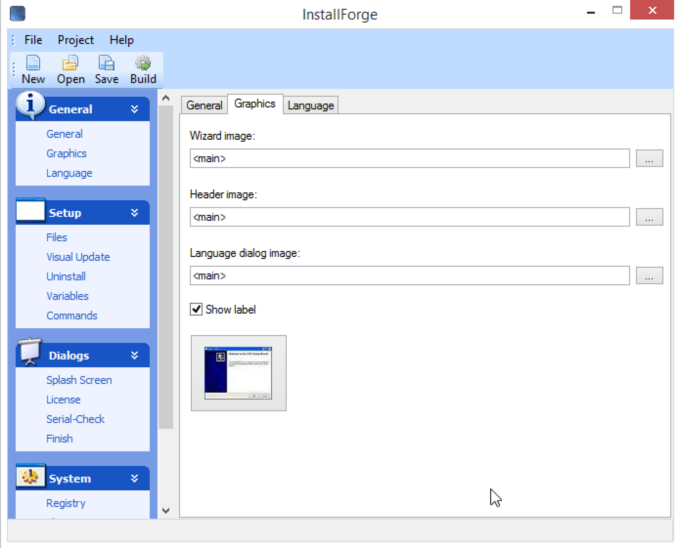Click sidebar scrollbar down arrow
Viewport: 680px width, 548px height.
pyautogui.click(x=166, y=511)
